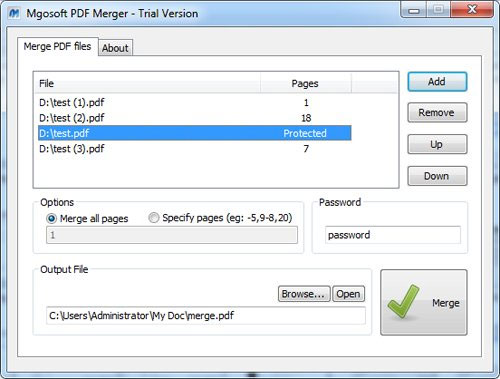Screen dimensions: 500x379
Task: Select row D:\test (1).pdf
Action: (195, 102)
